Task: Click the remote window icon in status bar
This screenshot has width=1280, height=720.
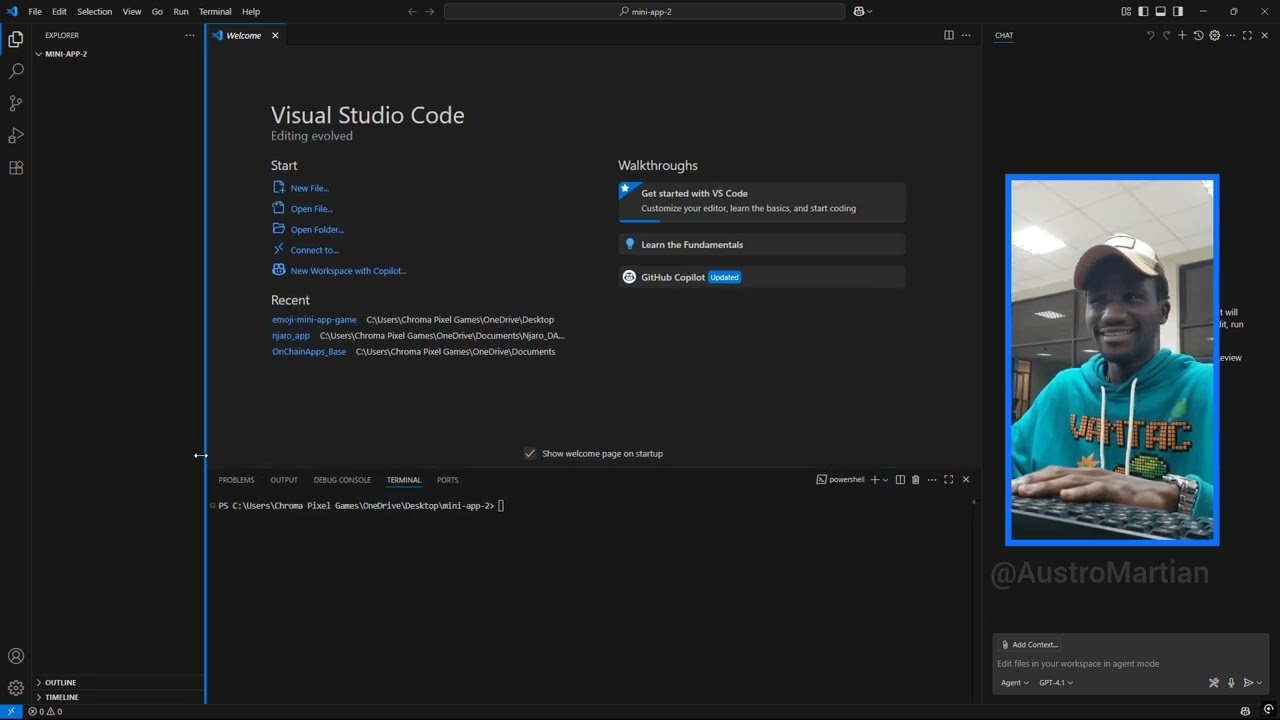Action: coord(11,711)
